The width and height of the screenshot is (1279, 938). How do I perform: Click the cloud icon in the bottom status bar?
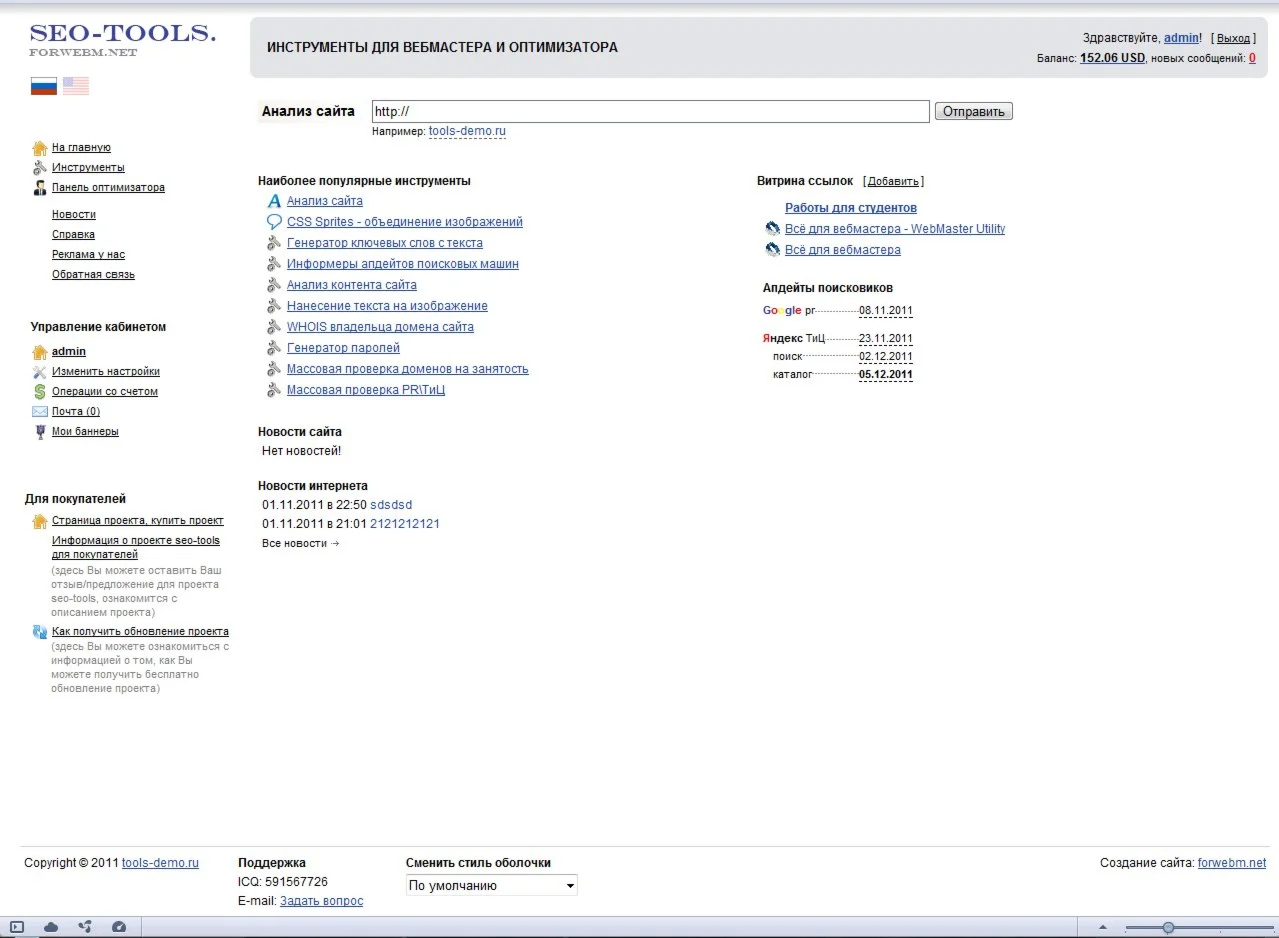coord(52,927)
